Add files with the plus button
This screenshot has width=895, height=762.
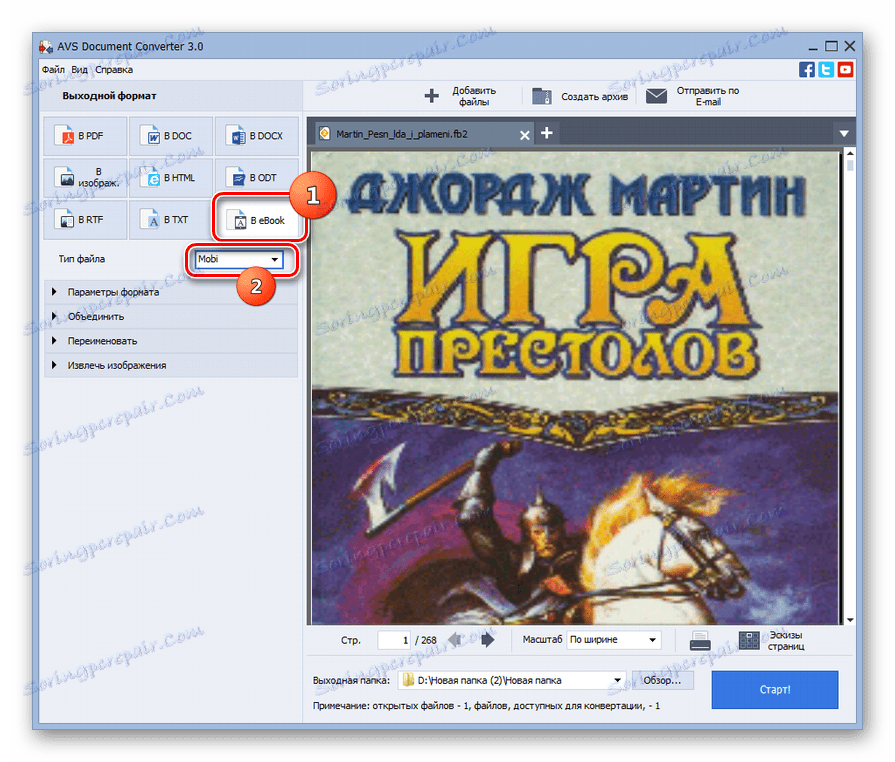(x=461, y=96)
